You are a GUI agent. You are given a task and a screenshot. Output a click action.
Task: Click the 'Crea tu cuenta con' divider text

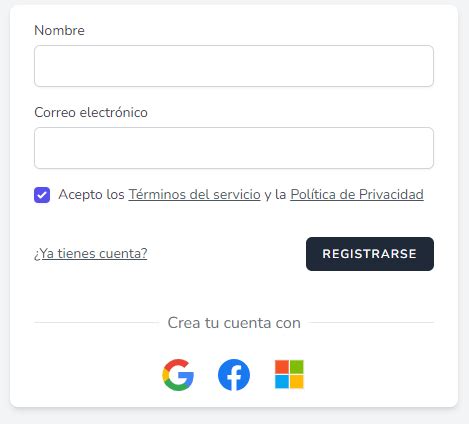pyautogui.click(x=234, y=323)
